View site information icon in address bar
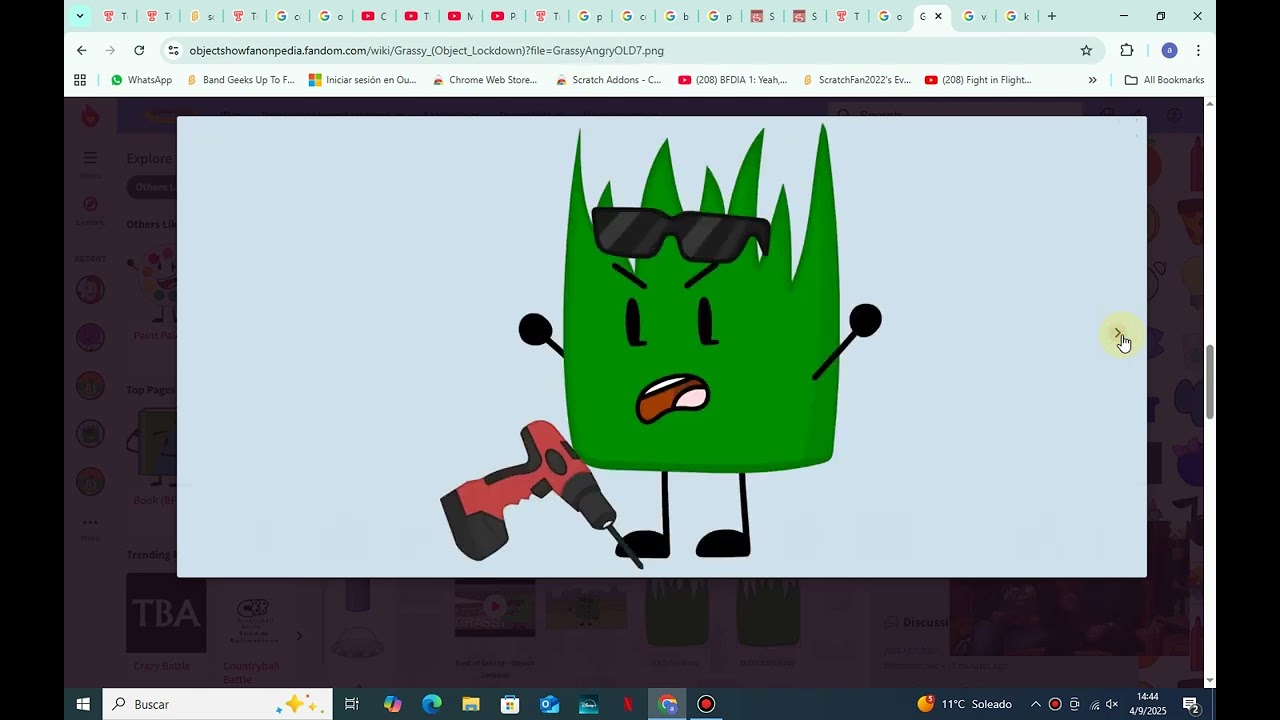The image size is (1280, 720). coord(173,50)
